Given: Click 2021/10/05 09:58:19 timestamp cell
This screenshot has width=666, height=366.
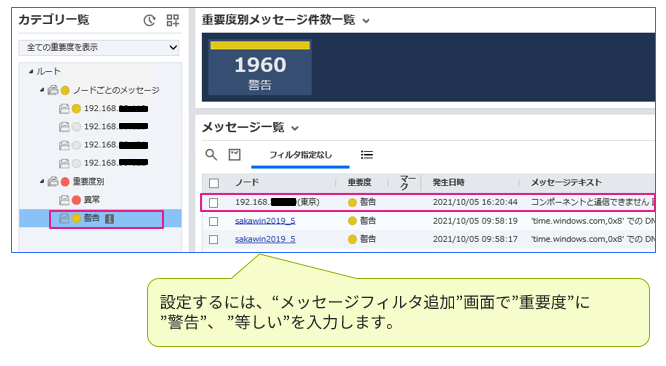Looking at the screenshot, I should pos(475,221).
